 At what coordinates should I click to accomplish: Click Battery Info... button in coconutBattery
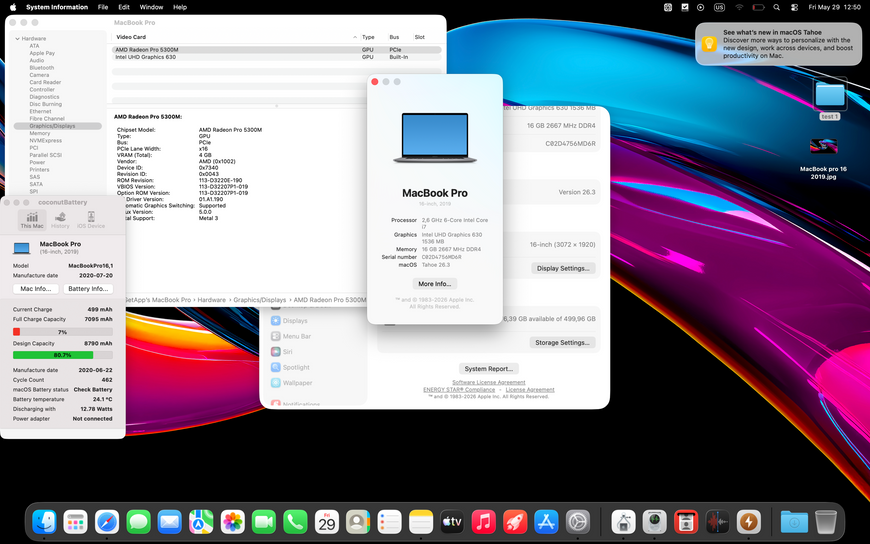[88, 289]
